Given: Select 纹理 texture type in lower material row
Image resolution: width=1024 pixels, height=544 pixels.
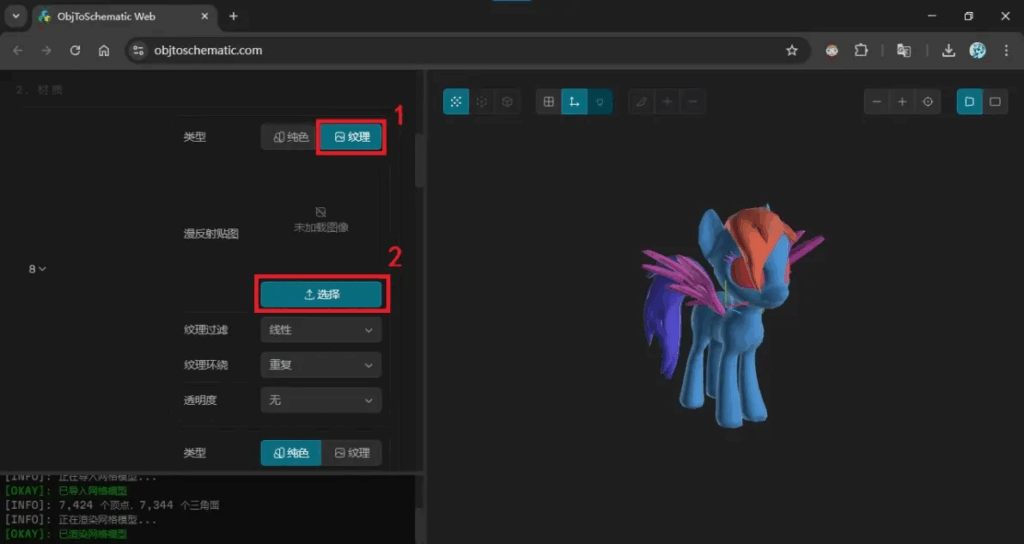Looking at the screenshot, I should [351, 453].
